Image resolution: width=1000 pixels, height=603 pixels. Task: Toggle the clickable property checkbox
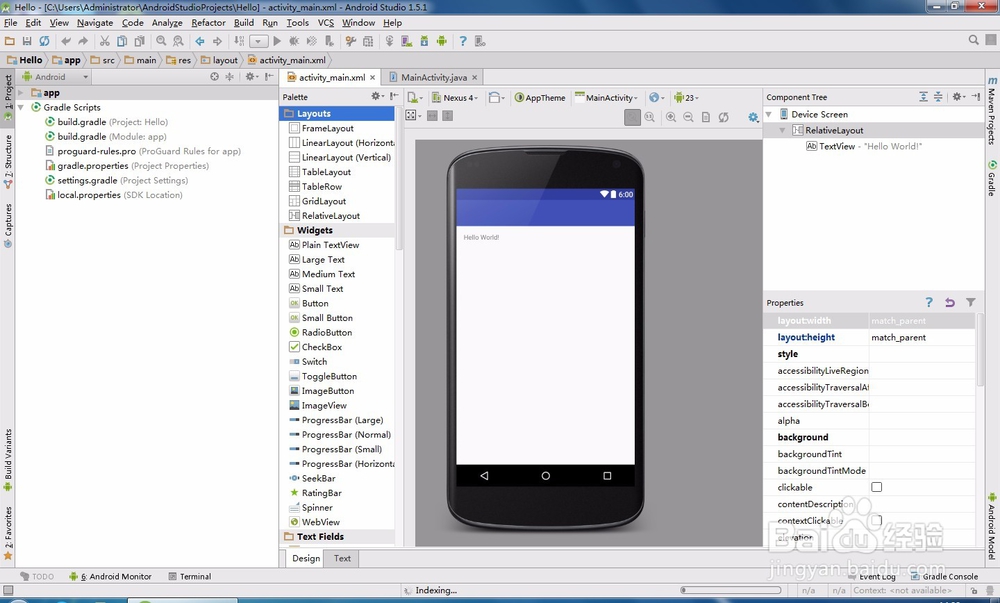[x=877, y=487]
